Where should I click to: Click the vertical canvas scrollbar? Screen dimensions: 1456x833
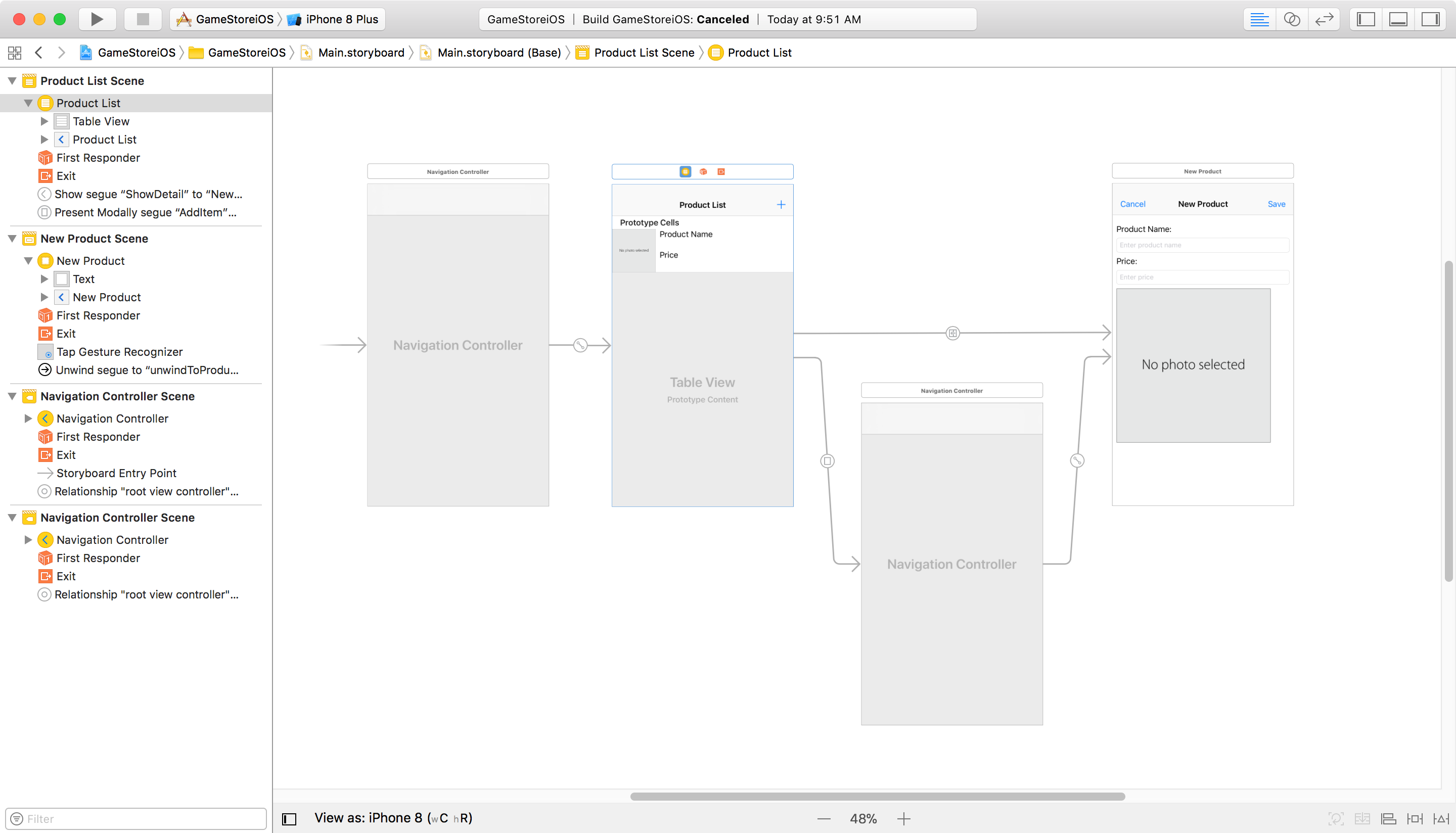[x=1448, y=421]
